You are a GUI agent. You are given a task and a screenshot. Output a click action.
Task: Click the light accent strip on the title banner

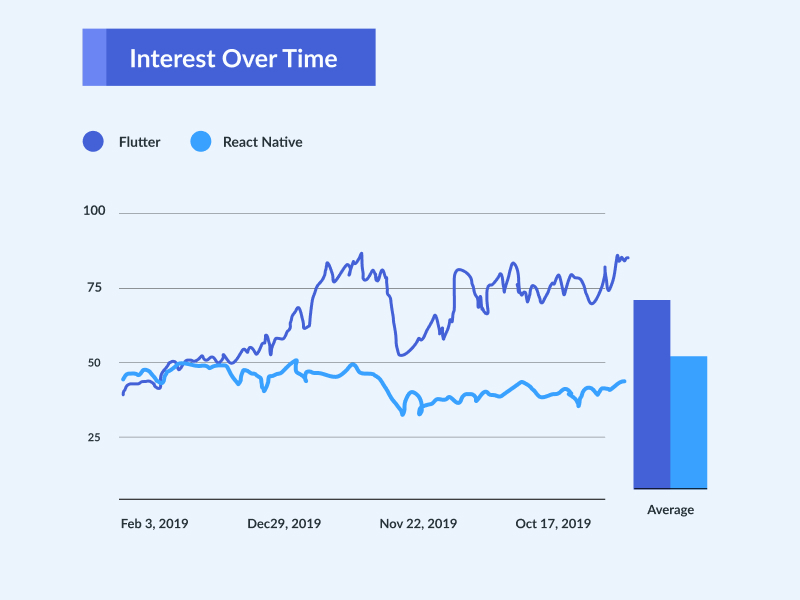click(x=94, y=57)
